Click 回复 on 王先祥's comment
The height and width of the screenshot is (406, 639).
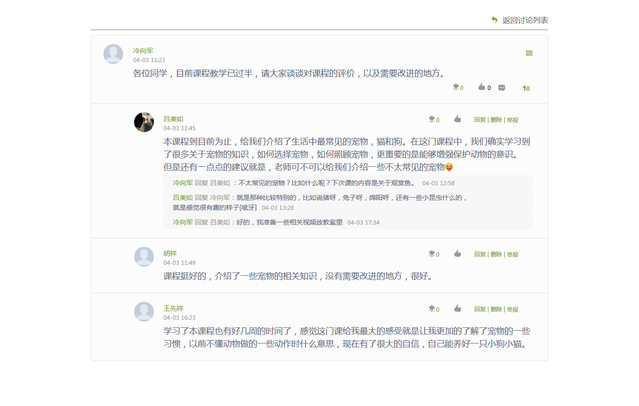(480, 309)
